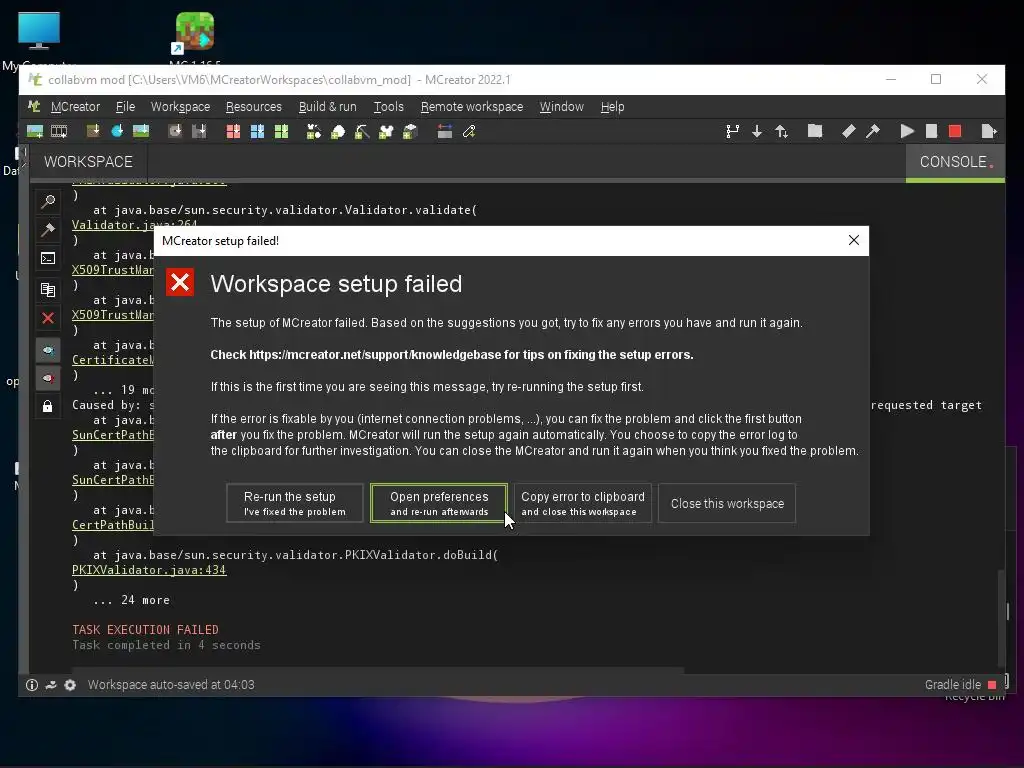The width and height of the screenshot is (1024, 768).
Task: Open the Build & run menu
Action: tap(327, 106)
